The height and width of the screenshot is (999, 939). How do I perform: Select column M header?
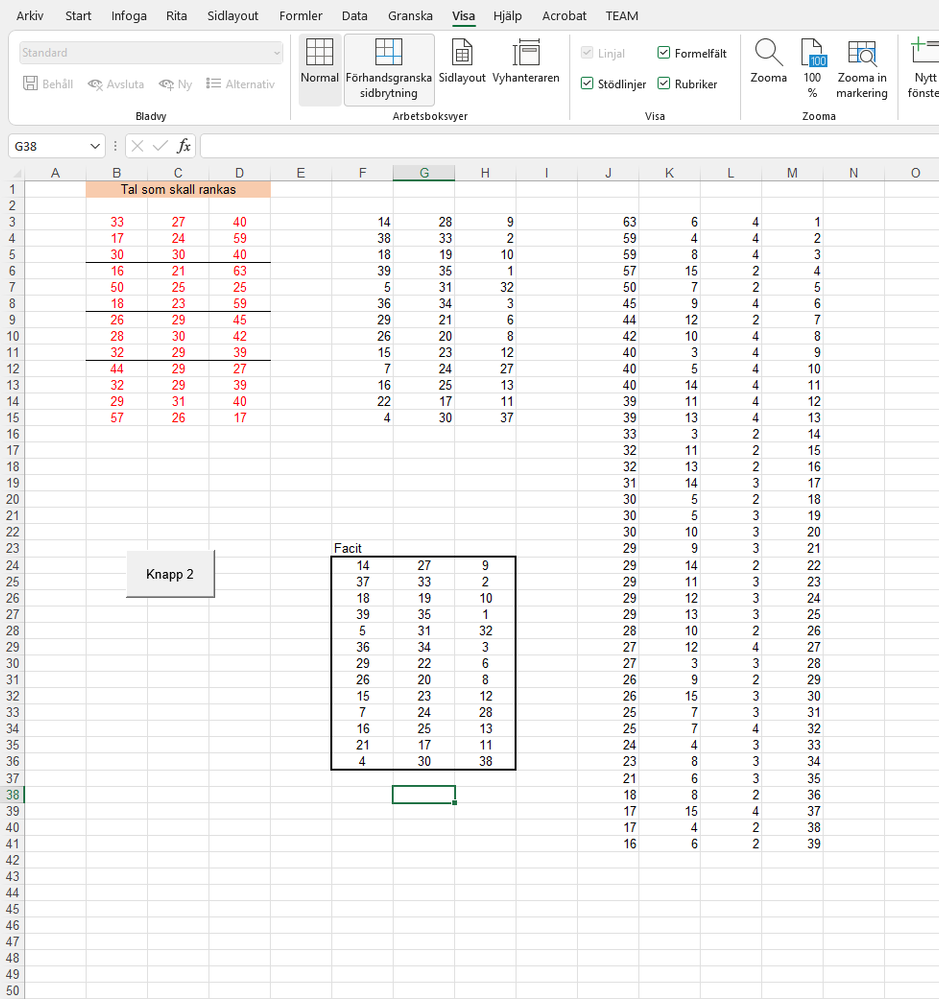tap(792, 173)
